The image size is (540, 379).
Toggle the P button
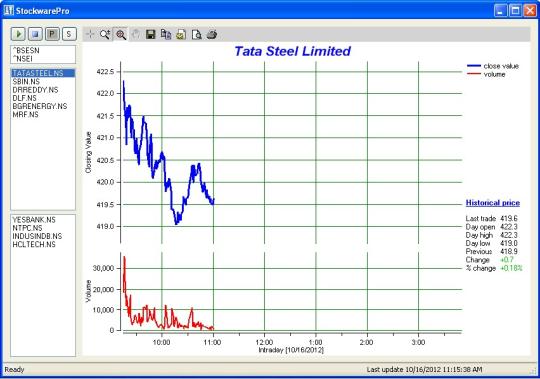pos(52,34)
